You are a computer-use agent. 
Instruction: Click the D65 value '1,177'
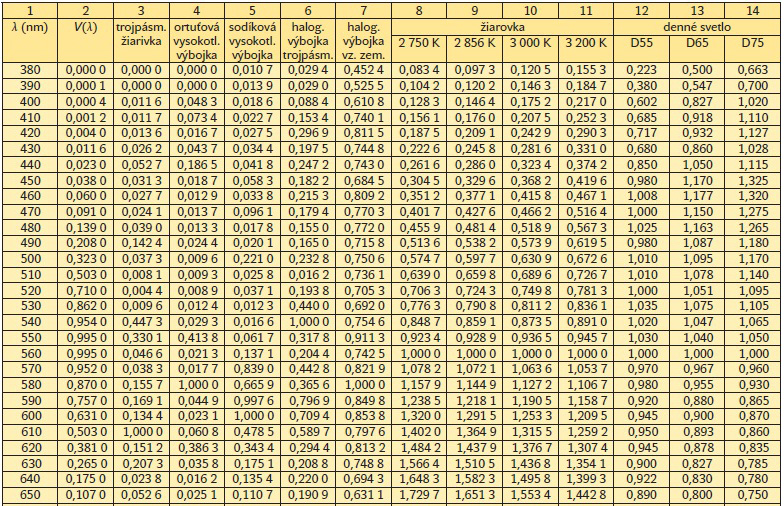point(697,196)
